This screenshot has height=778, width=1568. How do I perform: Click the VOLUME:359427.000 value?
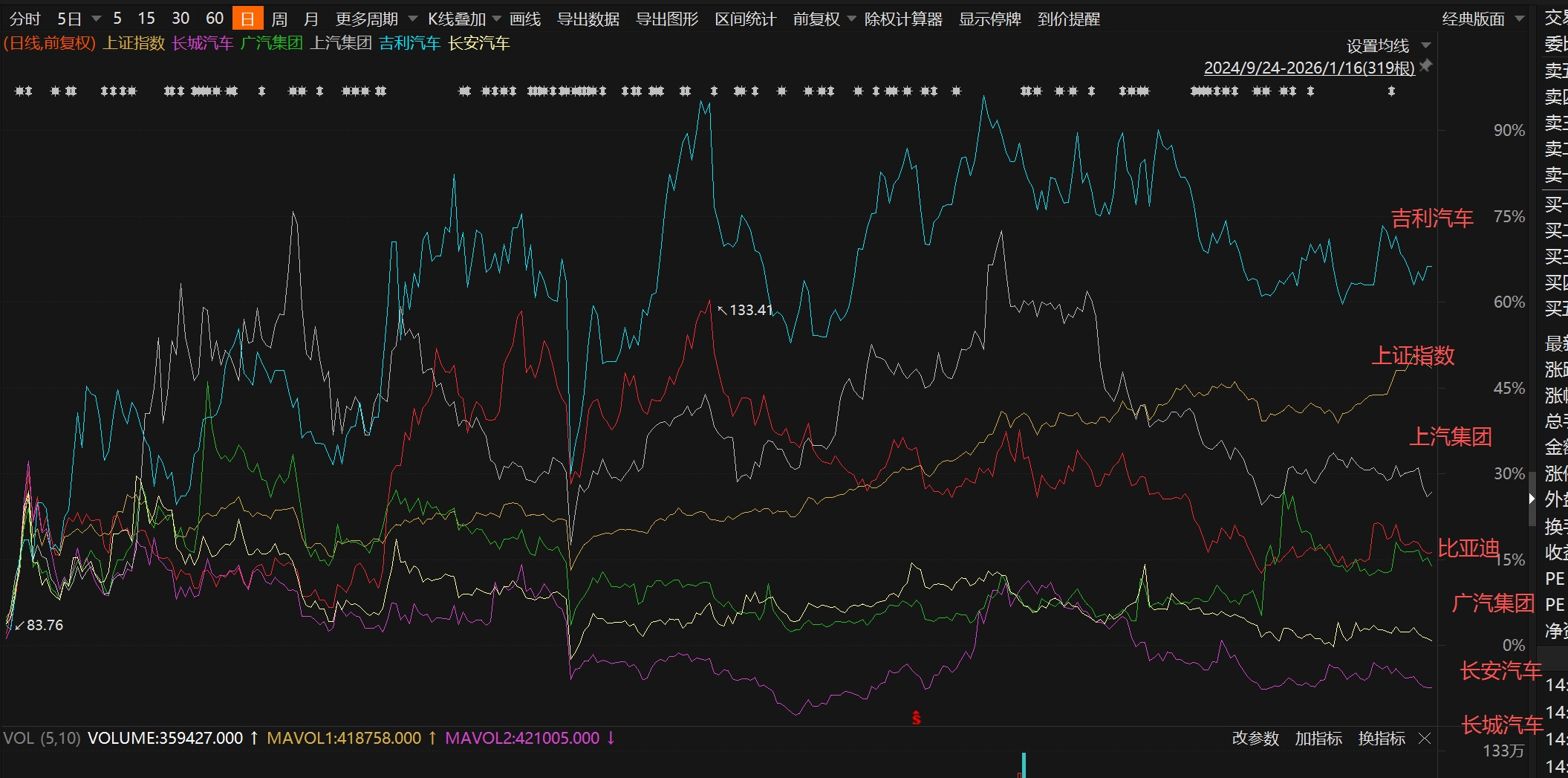pyautogui.click(x=166, y=739)
